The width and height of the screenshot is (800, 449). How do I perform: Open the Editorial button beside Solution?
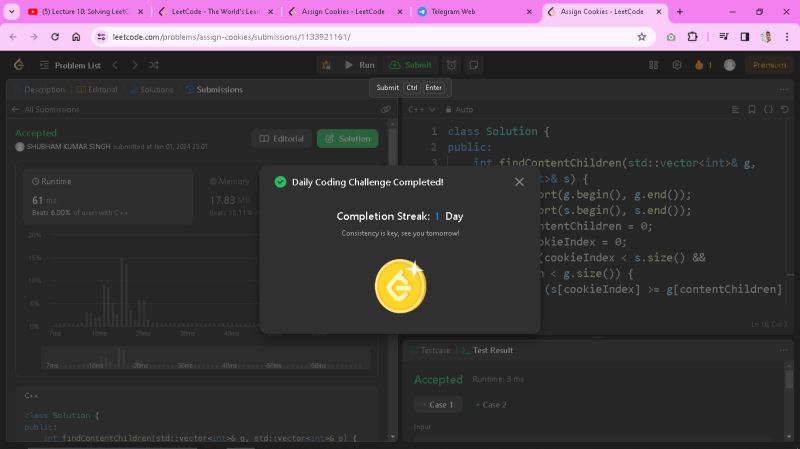pyautogui.click(x=282, y=139)
